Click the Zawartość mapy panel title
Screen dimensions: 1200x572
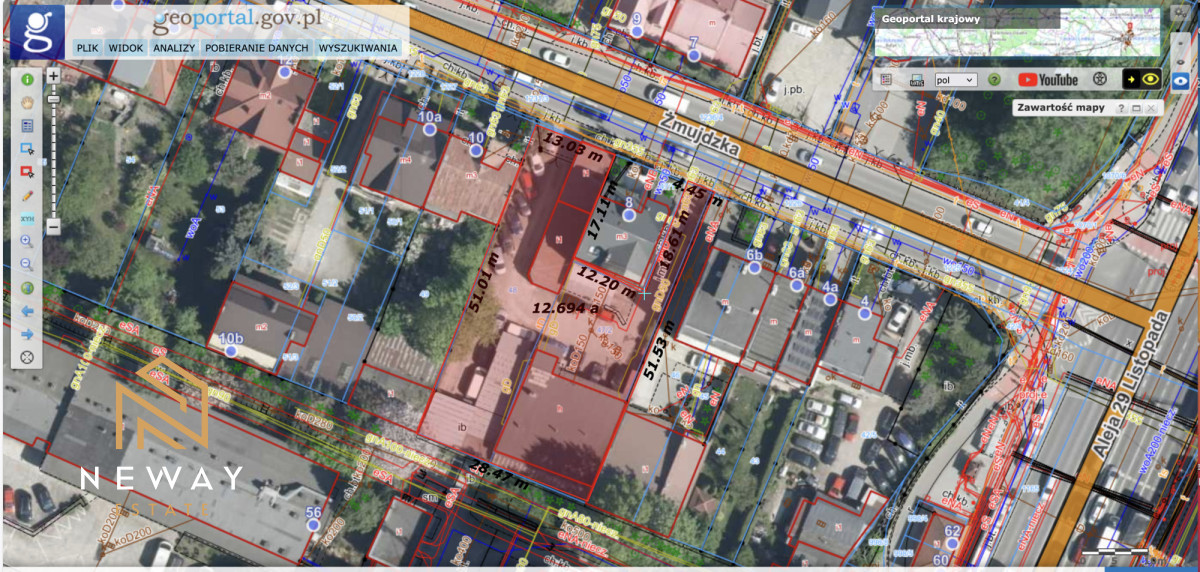1062,108
